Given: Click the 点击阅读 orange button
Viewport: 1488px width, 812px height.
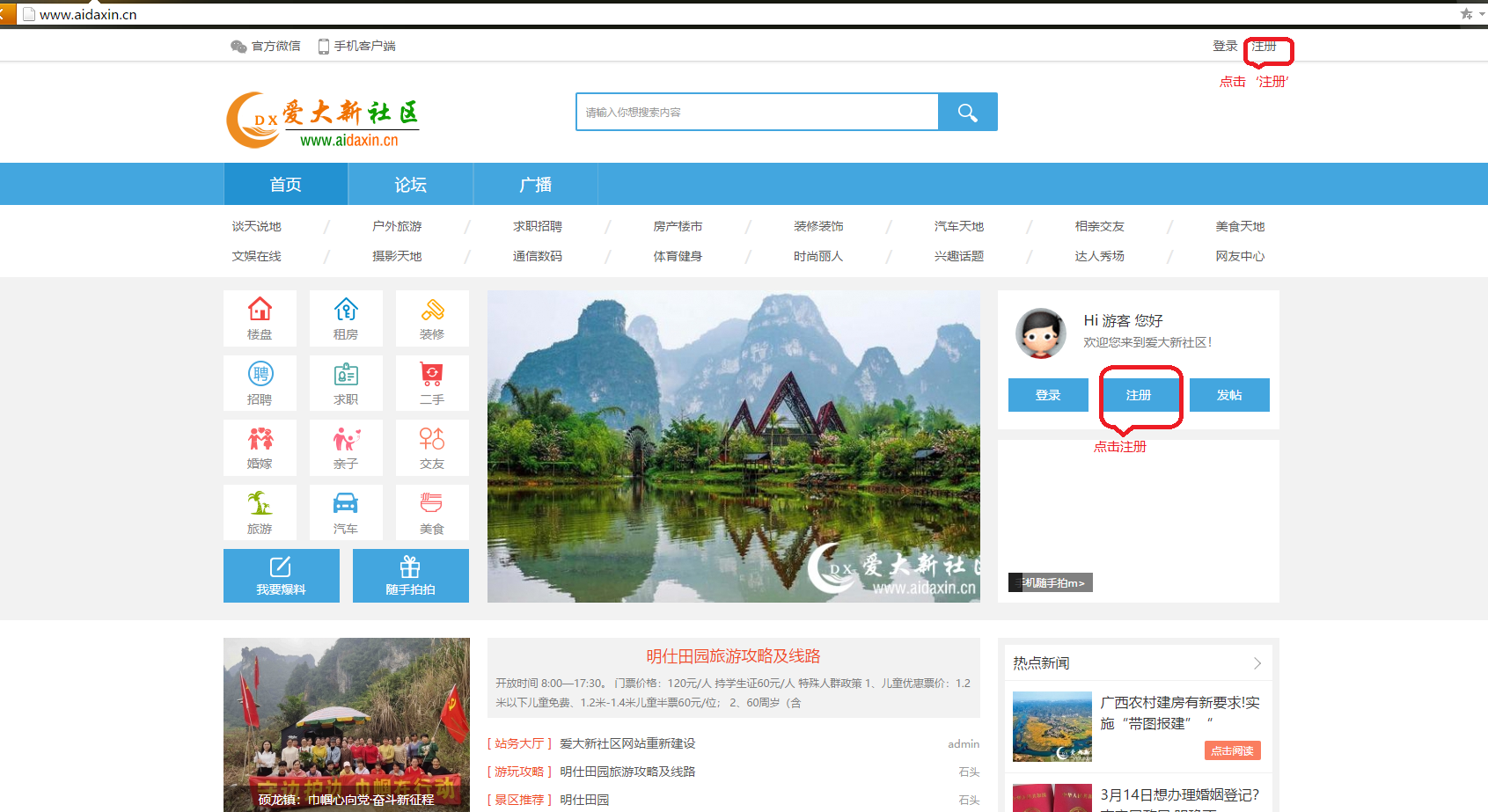Looking at the screenshot, I should tap(1232, 750).
